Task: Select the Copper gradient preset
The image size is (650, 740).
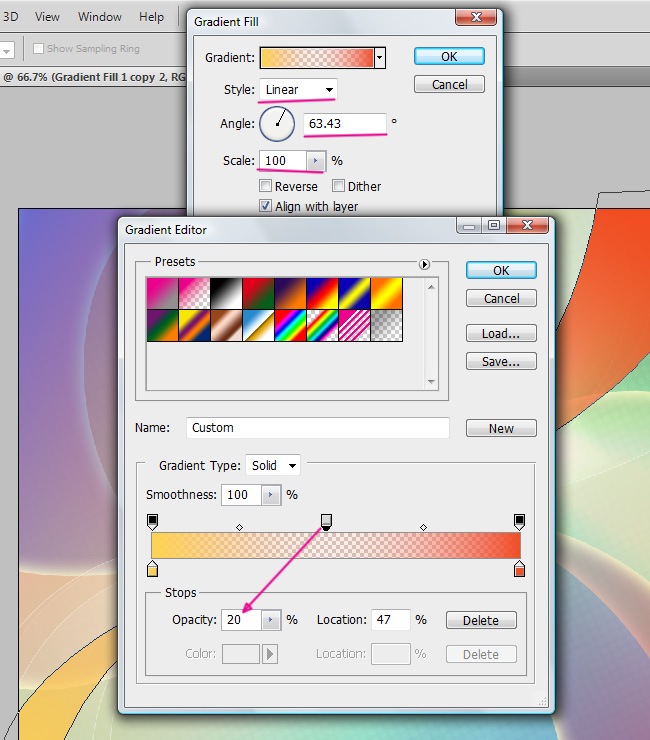Action: [225, 325]
